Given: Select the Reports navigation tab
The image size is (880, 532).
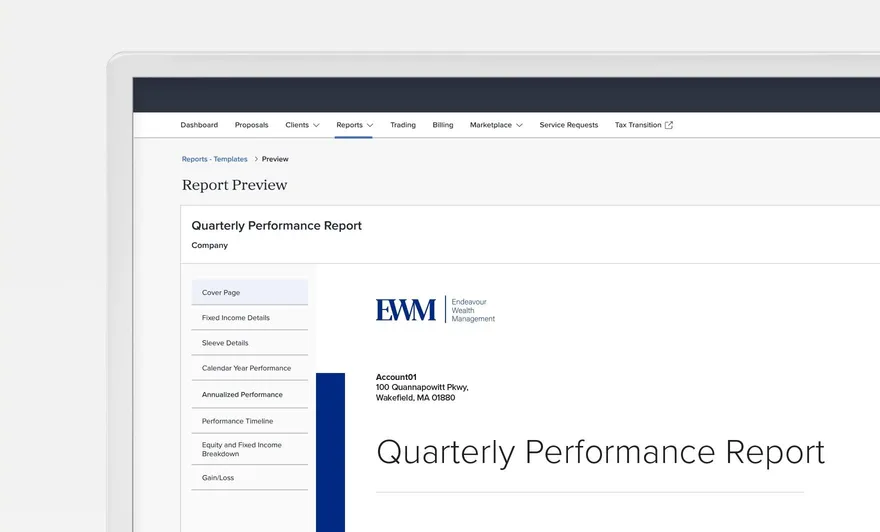Looking at the screenshot, I should 349,125.
